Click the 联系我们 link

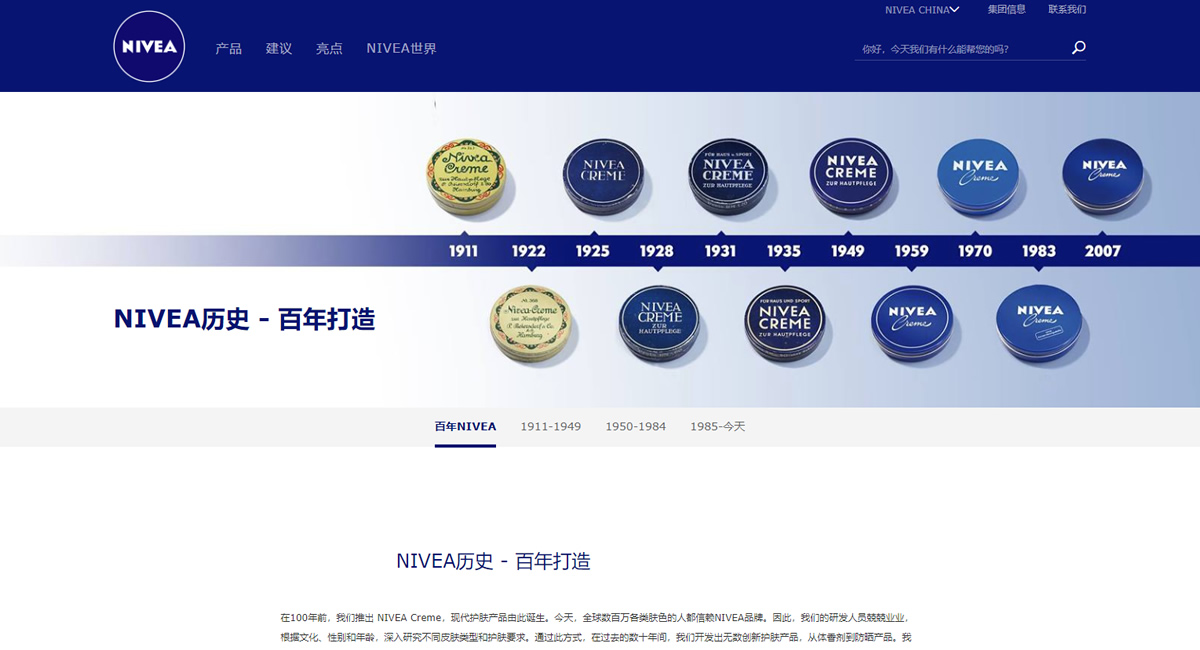pos(1067,10)
